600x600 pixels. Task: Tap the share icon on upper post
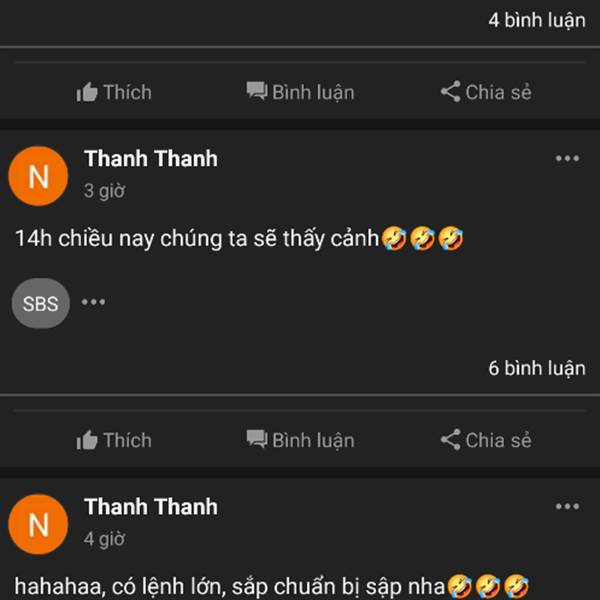450,91
